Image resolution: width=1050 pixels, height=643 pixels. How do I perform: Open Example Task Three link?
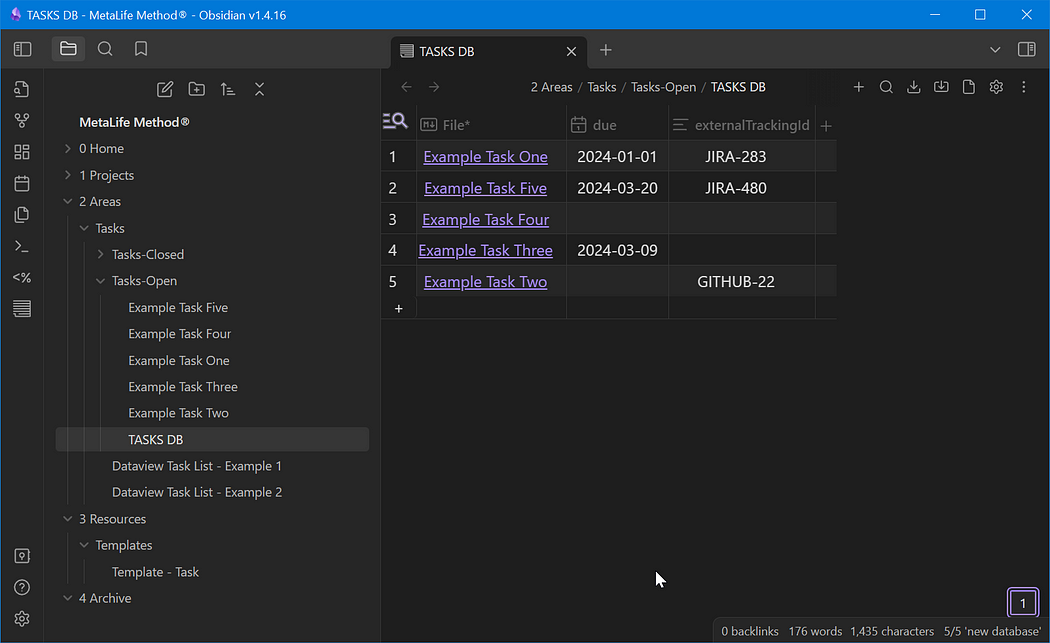pos(485,251)
